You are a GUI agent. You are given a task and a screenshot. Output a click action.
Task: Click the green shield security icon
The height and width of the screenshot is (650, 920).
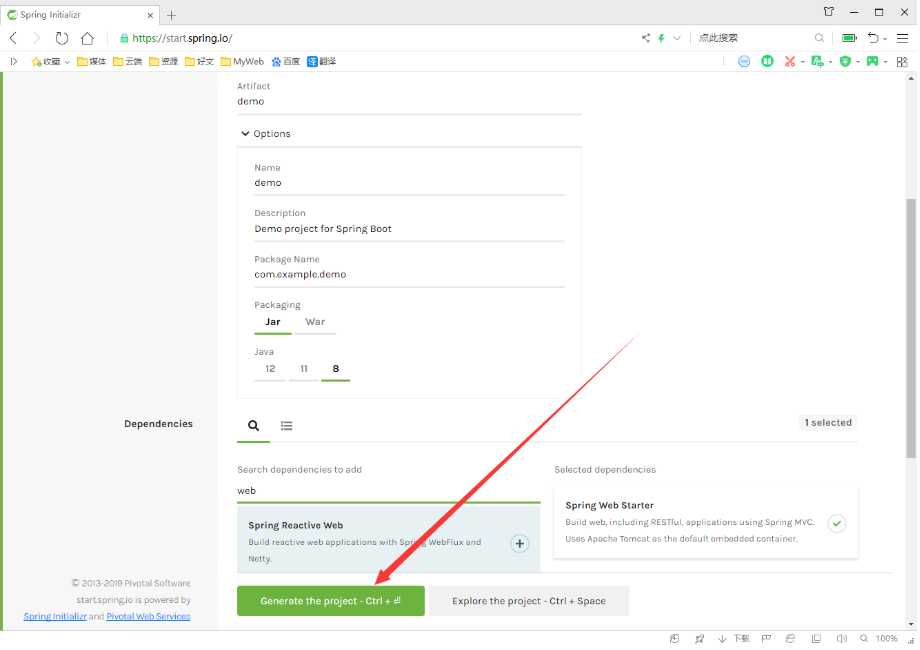[x=845, y=61]
